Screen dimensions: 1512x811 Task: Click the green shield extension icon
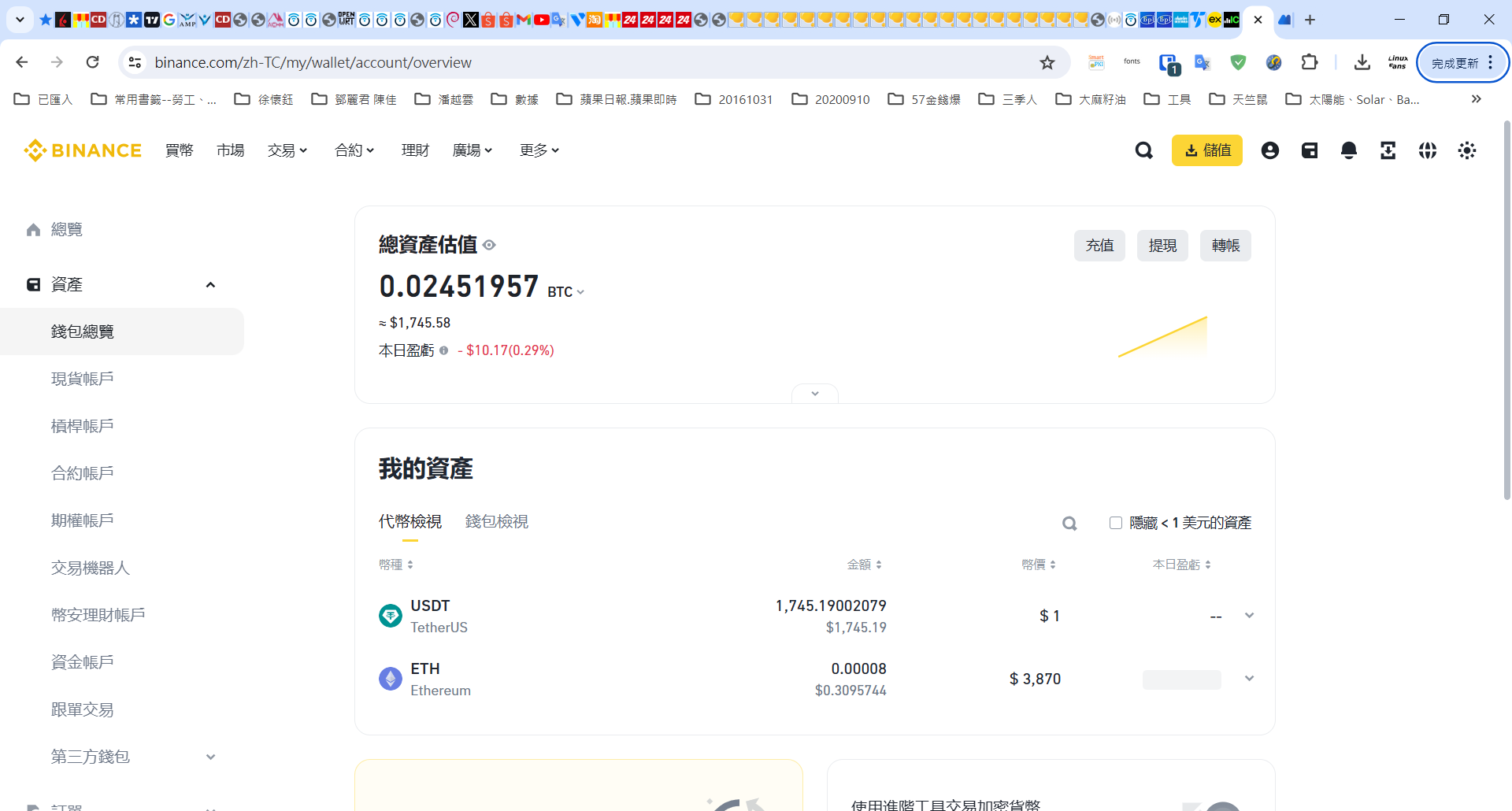click(x=1238, y=62)
